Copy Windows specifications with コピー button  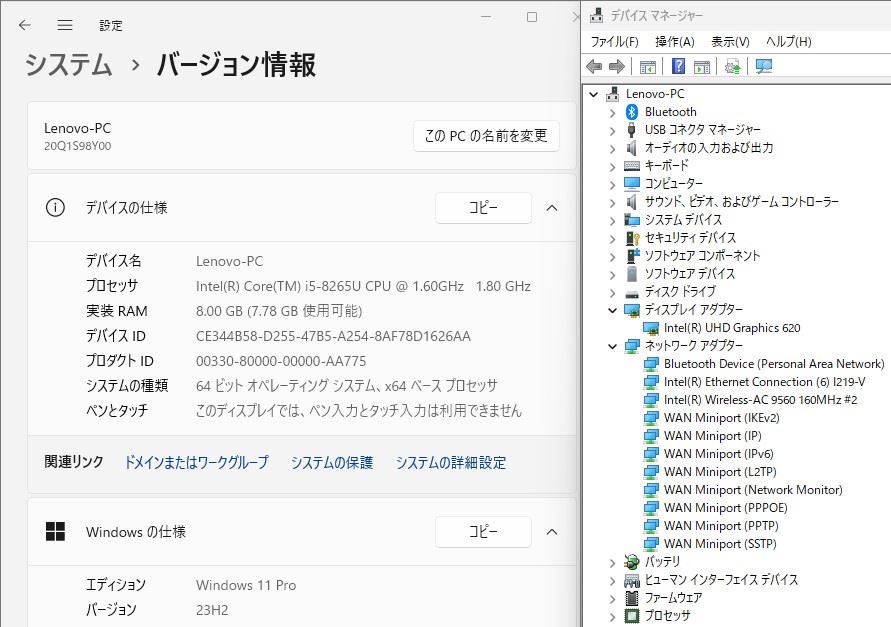(483, 532)
